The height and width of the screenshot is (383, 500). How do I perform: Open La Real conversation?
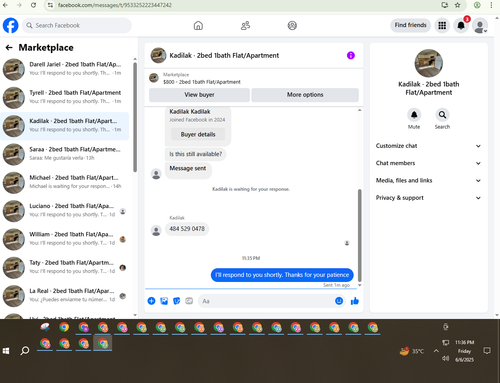point(65,296)
